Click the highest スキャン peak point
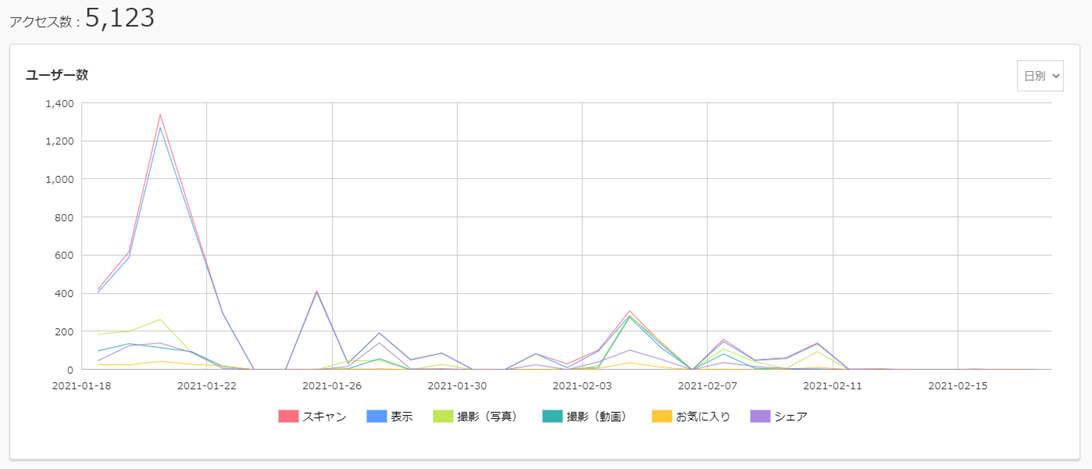 coord(160,114)
